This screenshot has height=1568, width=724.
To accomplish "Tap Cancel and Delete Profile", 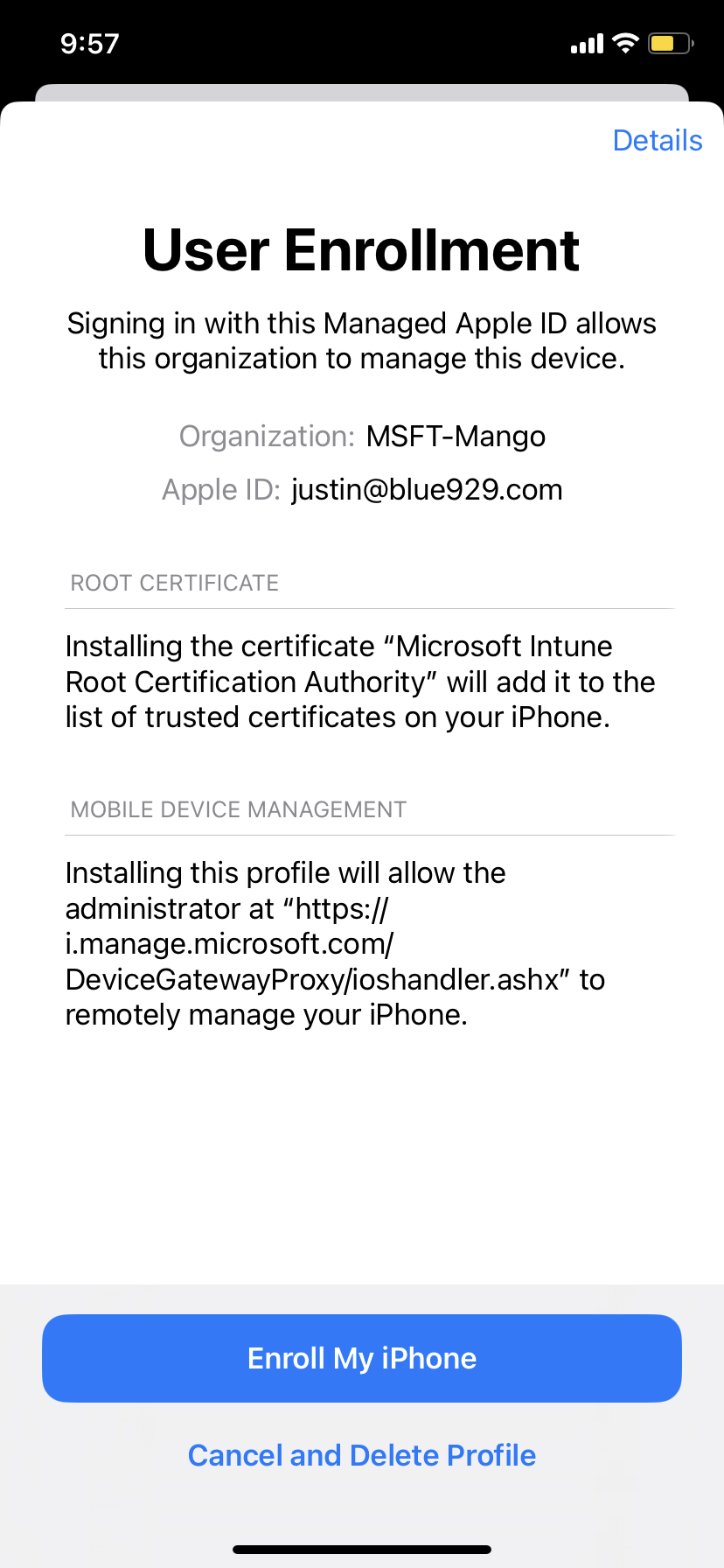I will coord(362,1455).
